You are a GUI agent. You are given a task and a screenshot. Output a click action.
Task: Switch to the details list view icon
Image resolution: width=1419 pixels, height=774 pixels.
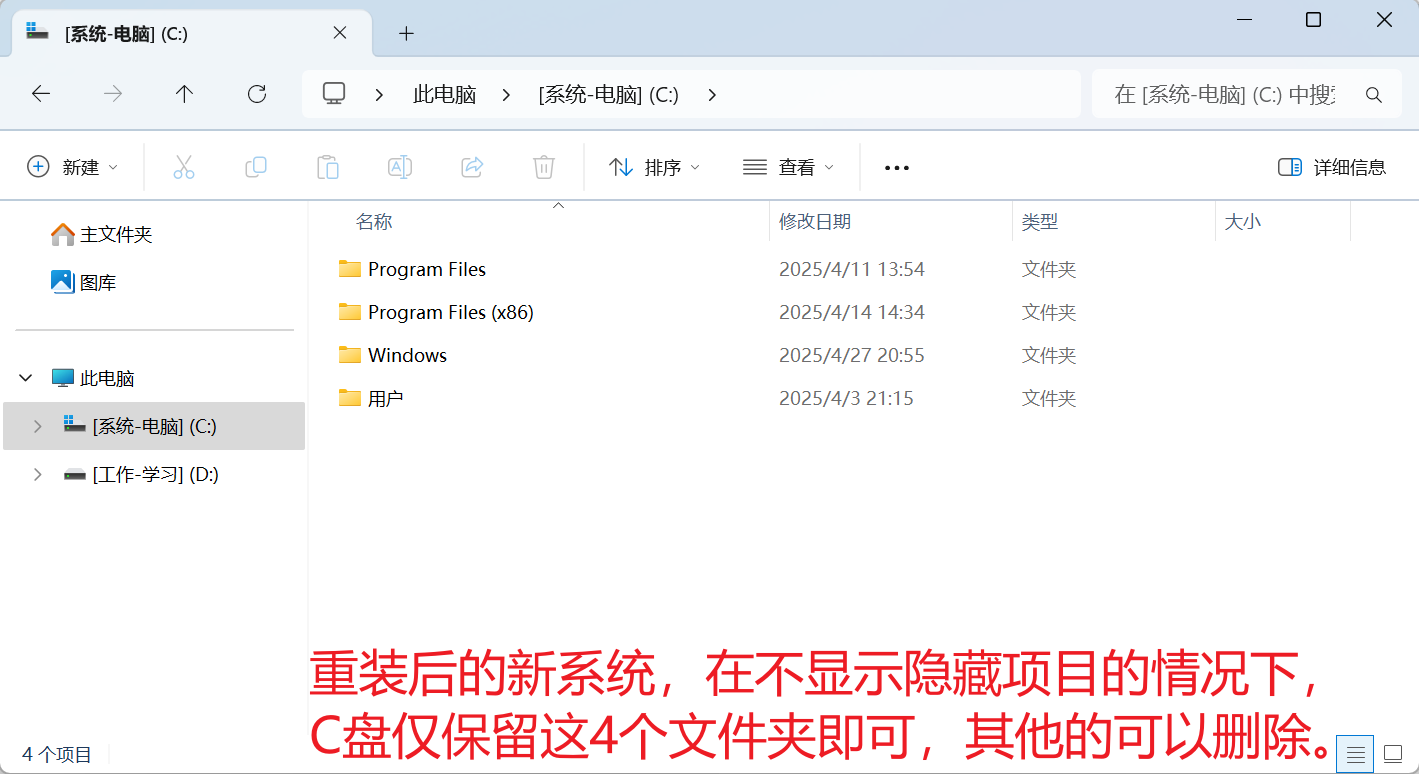coord(1356,754)
